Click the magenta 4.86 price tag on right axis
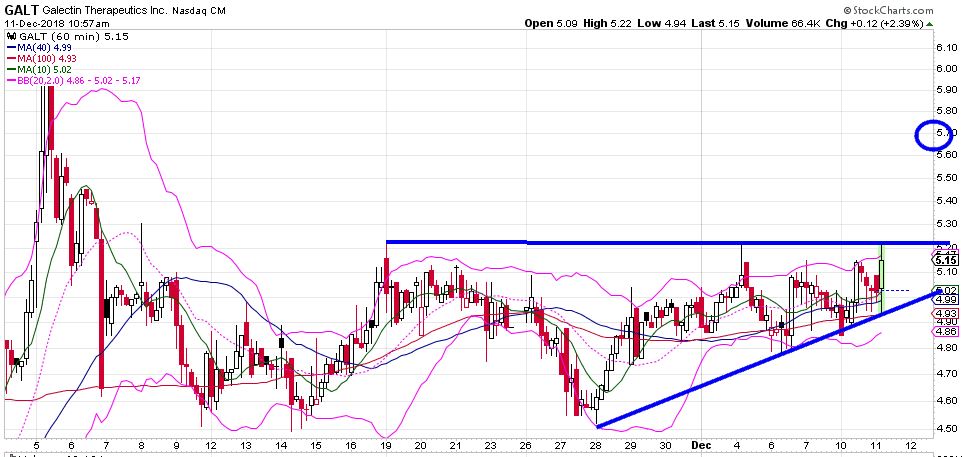Viewport: 962px width, 457px height. pos(947,332)
